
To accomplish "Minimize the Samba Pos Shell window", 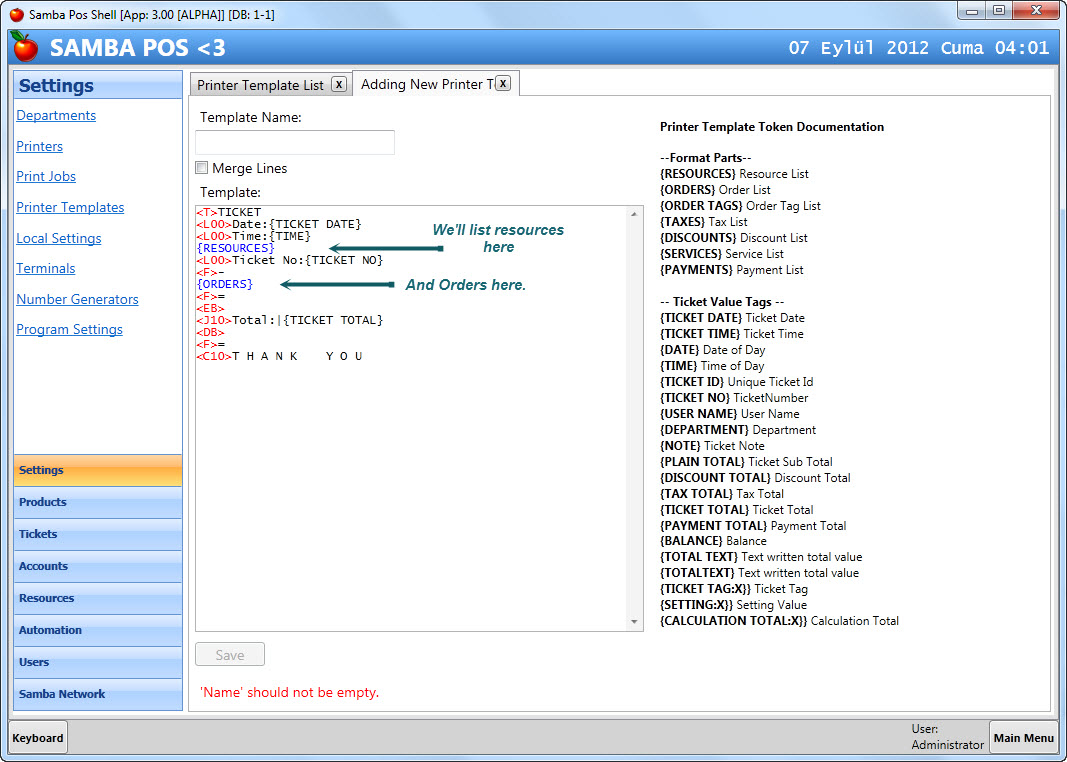I will (972, 11).
